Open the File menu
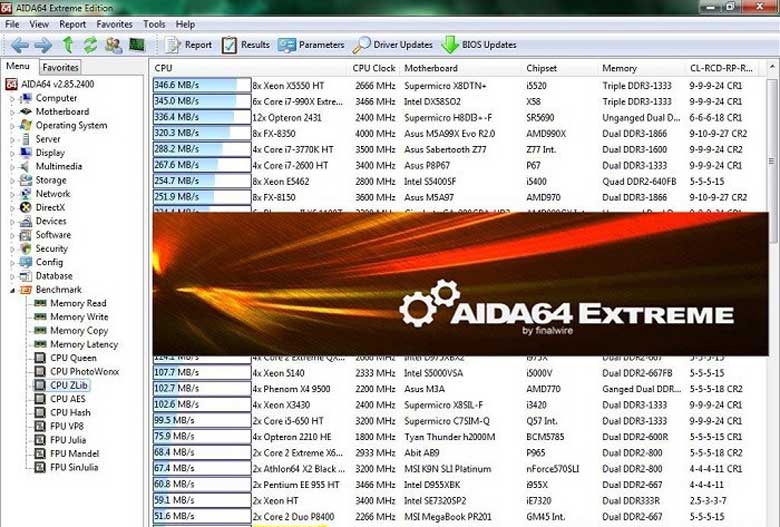This screenshot has width=780, height=527. [x=12, y=24]
